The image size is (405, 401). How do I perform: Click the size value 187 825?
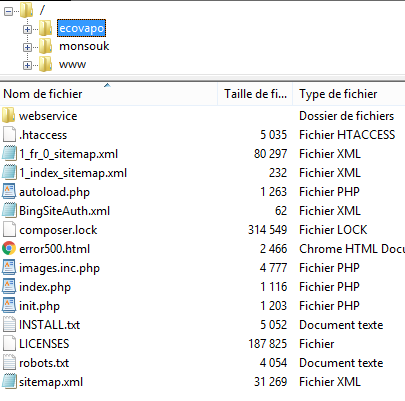coord(267,344)
